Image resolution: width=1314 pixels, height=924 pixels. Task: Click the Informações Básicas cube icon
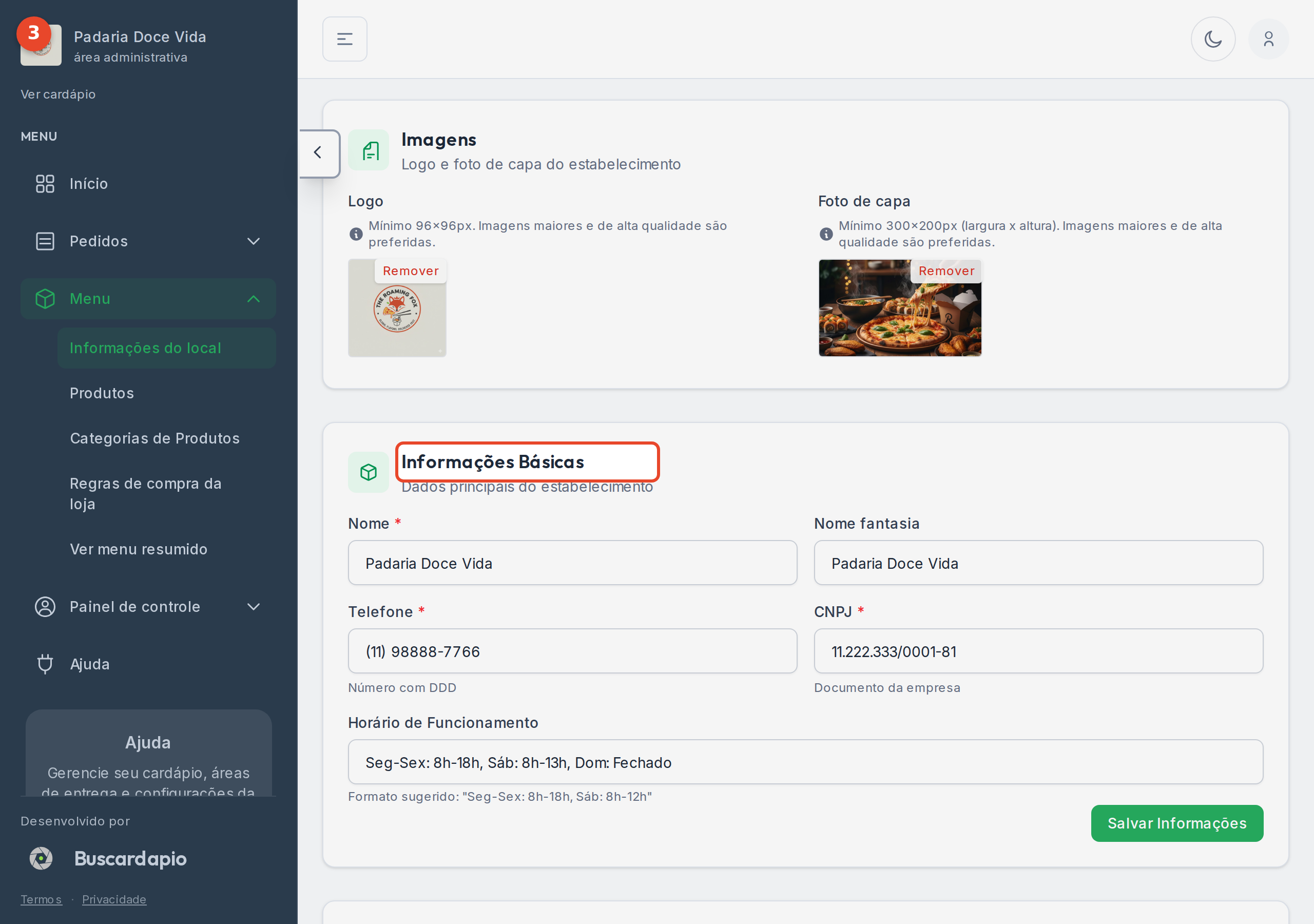click(x=369, y=472)
